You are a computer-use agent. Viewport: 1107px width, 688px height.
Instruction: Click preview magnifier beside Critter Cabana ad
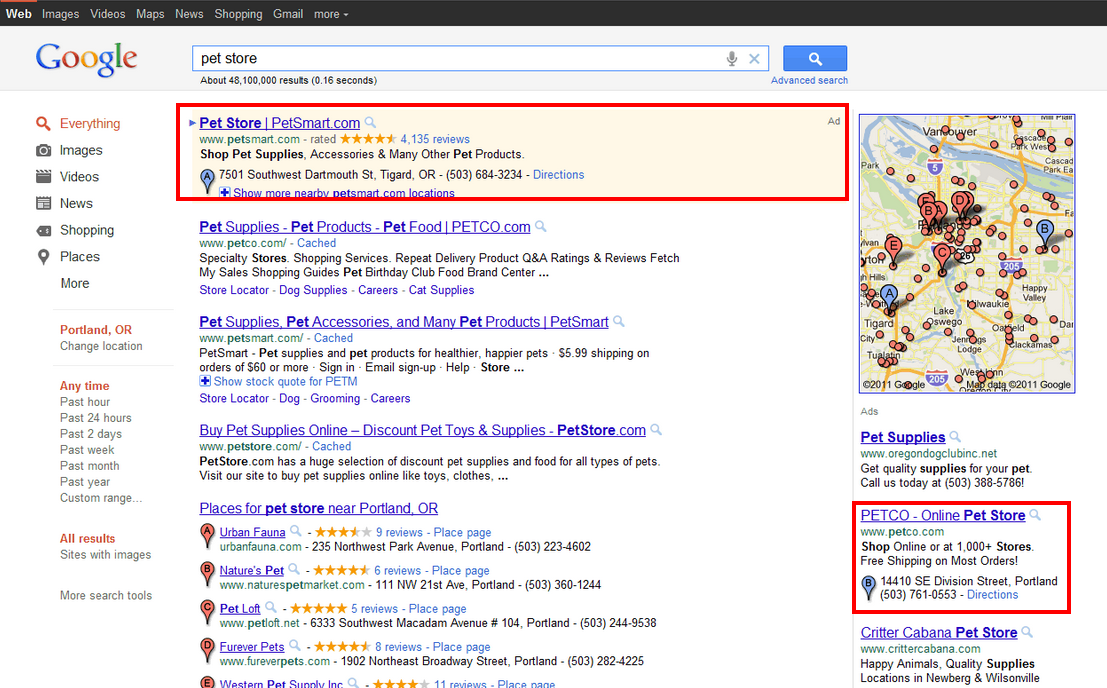[x=1027, y=632]
